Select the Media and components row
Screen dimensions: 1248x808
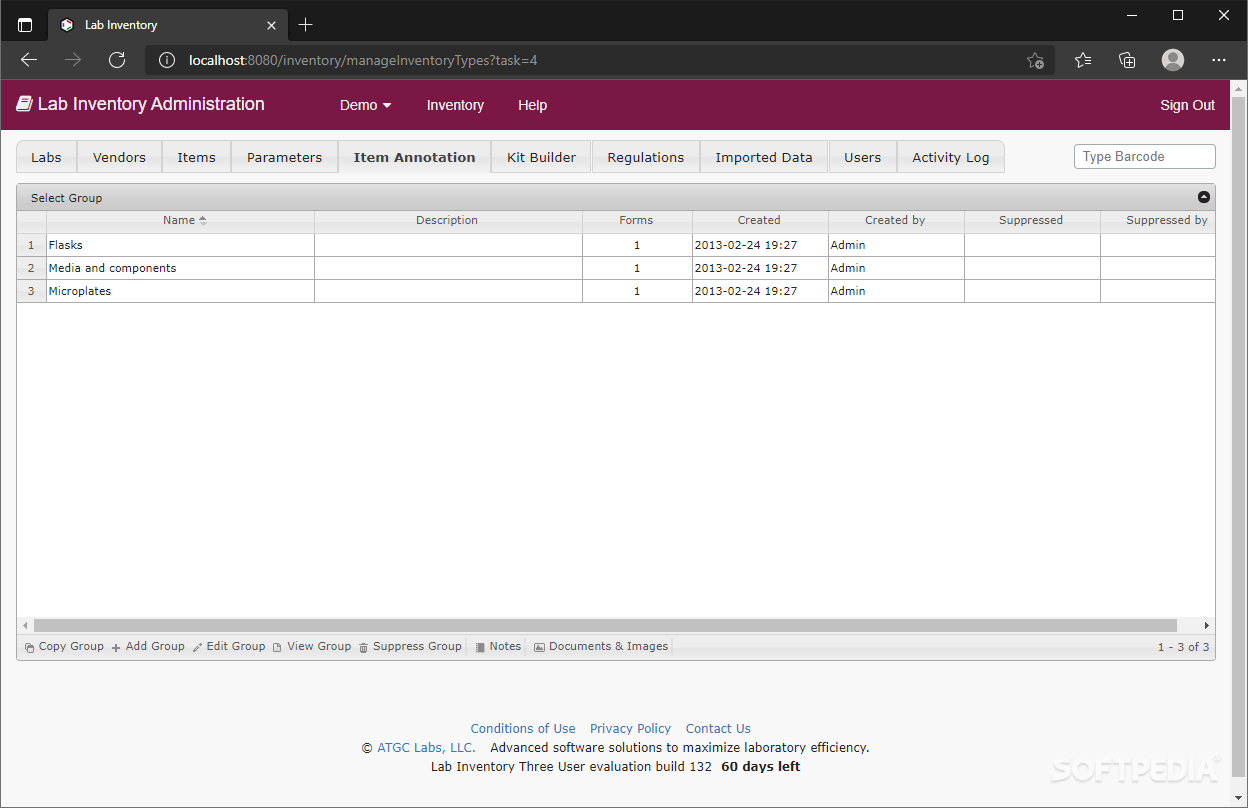[616, 268]
